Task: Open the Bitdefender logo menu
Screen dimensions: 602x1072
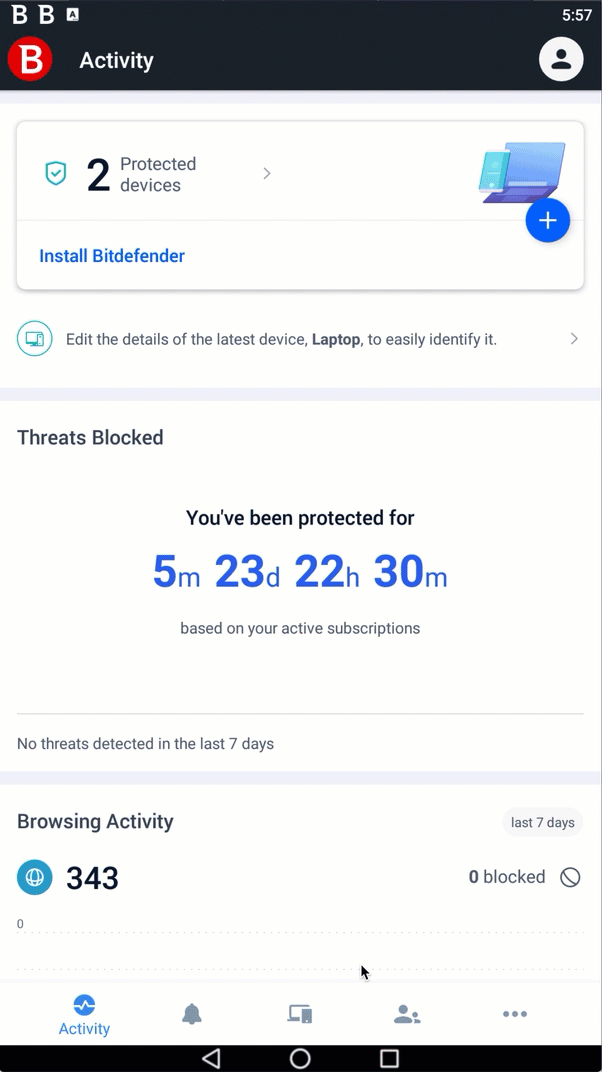Action: (29, 59)
